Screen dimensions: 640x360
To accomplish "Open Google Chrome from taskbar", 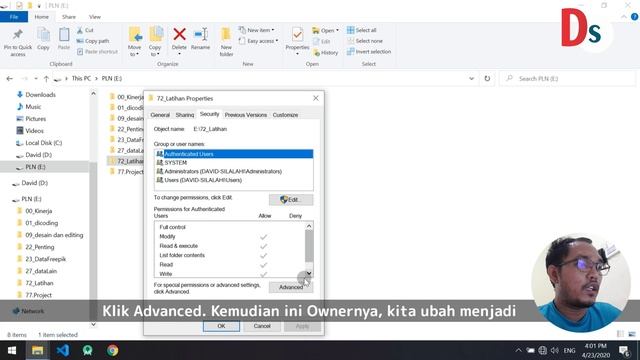I will tap(113, 351).
